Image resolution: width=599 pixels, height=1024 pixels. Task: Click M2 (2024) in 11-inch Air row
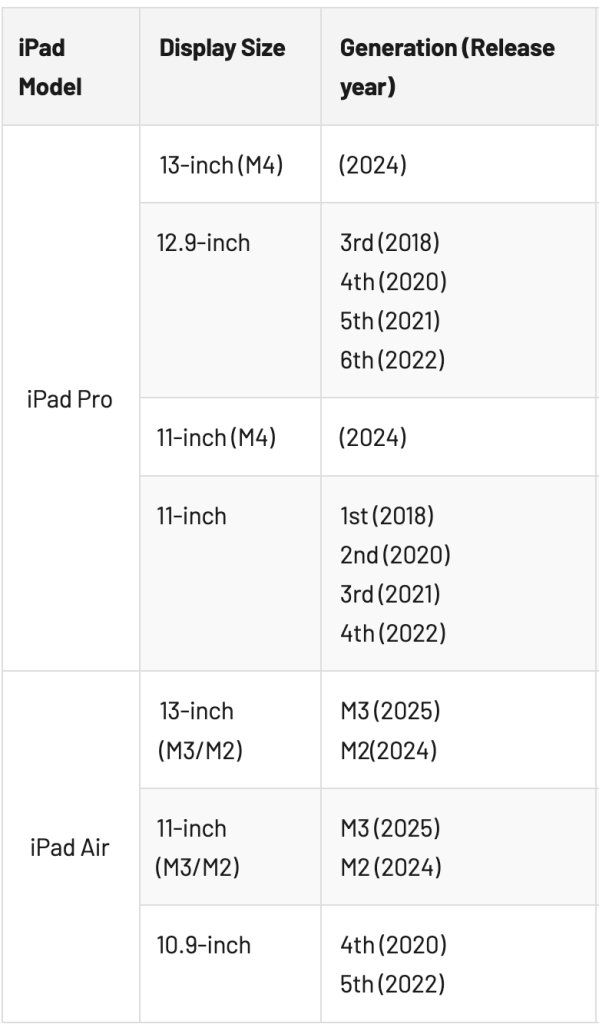(x=391, y=867)
